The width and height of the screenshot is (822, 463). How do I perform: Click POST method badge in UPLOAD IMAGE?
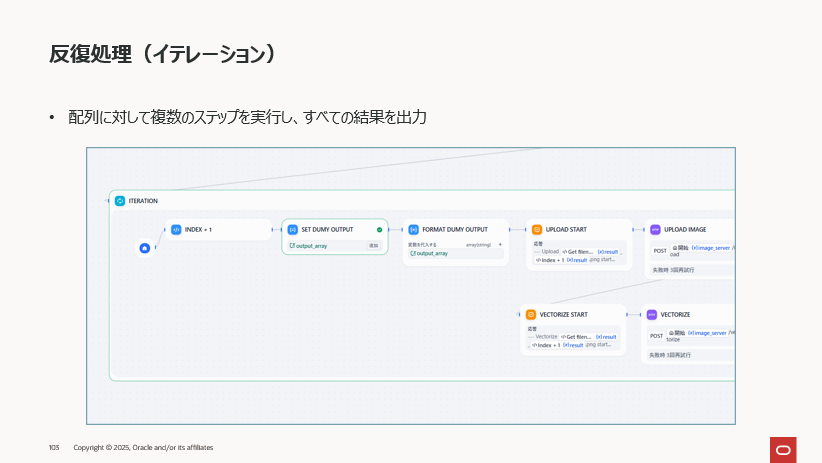(660, 251)
